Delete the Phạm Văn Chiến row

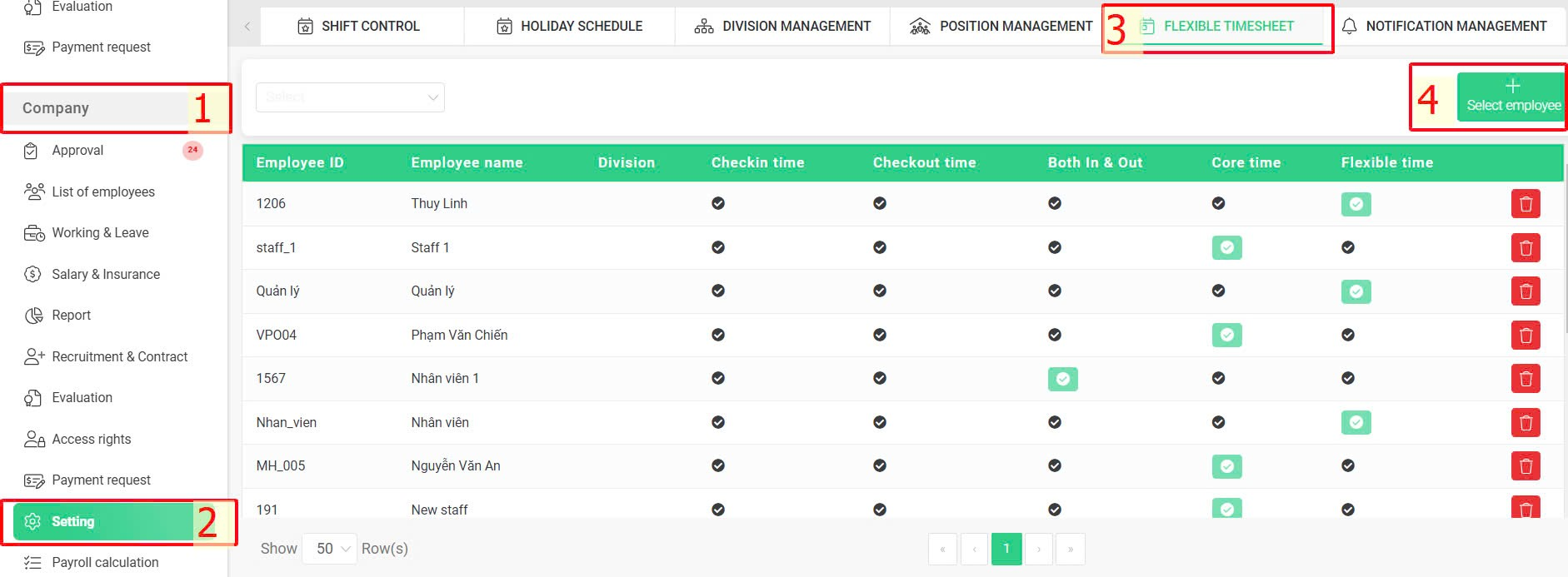[x=1526, y=336]
